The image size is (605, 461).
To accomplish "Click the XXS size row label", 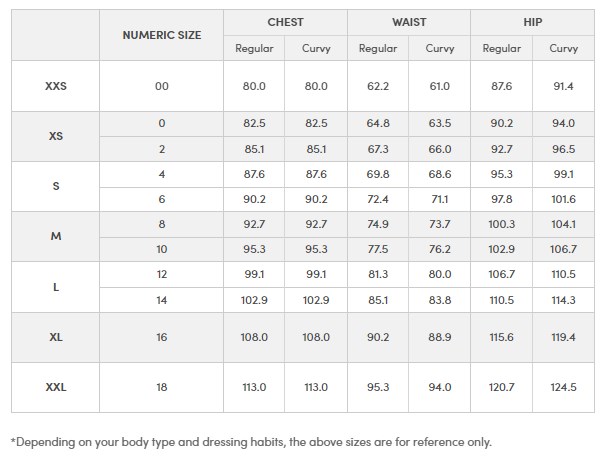I will click(56, 86).
